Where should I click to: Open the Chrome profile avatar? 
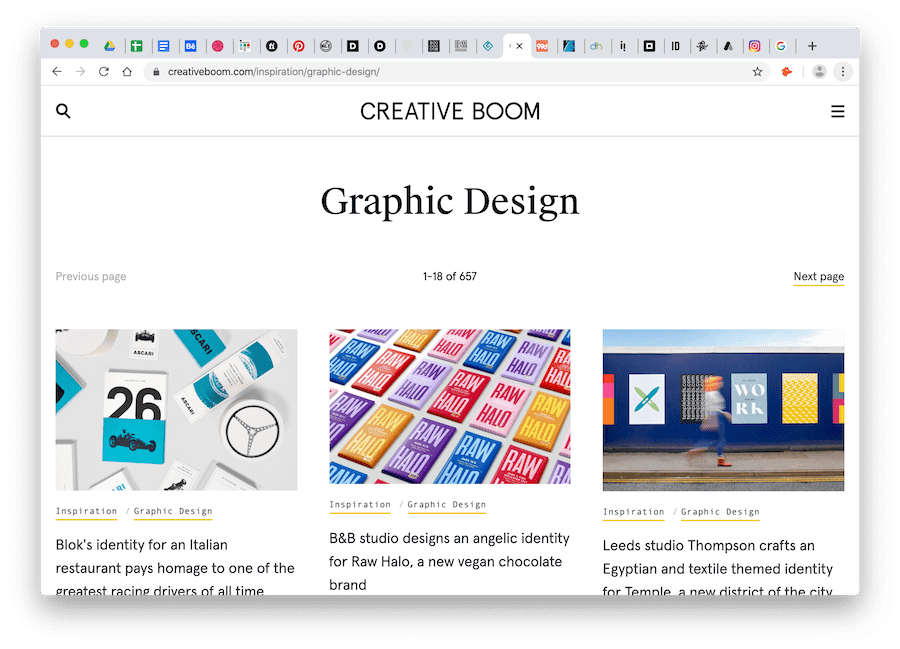pos(819,72)
